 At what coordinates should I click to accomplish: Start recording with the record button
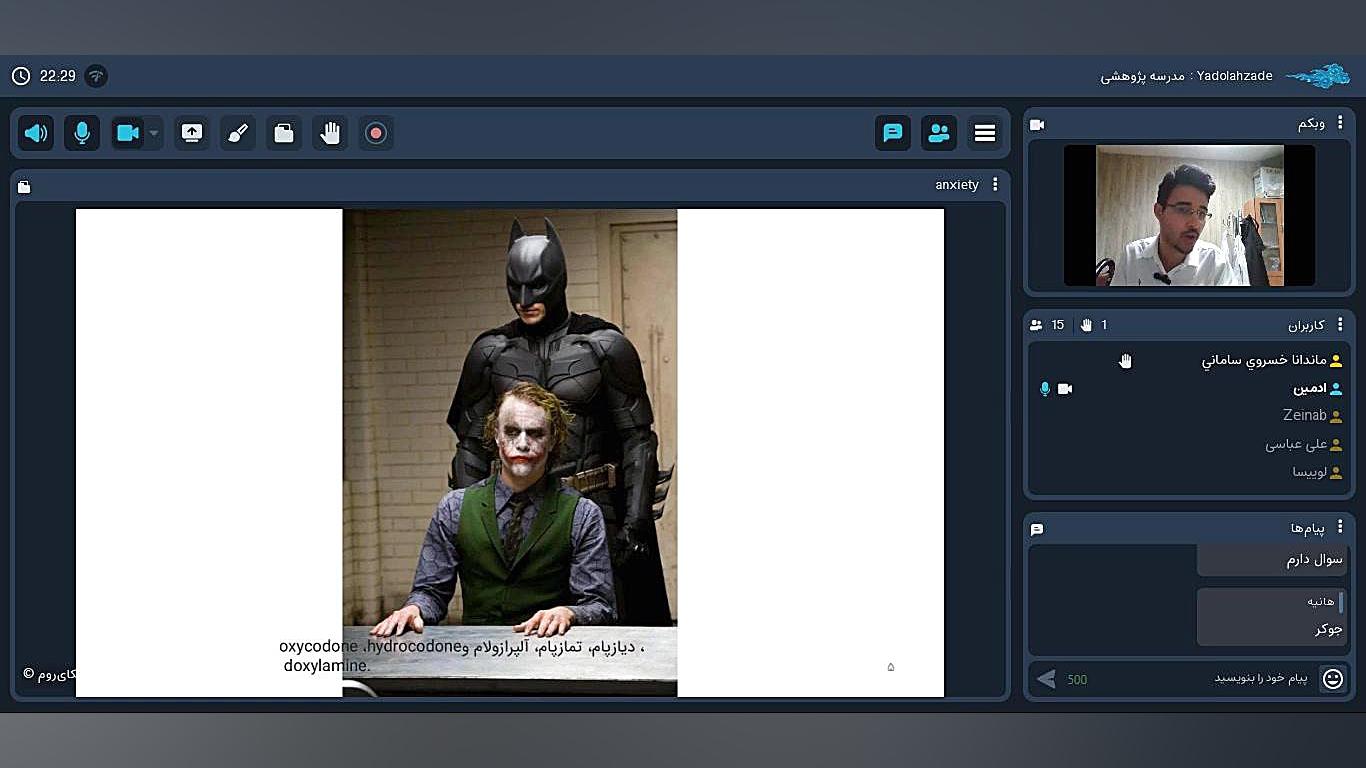pos(376,133)
